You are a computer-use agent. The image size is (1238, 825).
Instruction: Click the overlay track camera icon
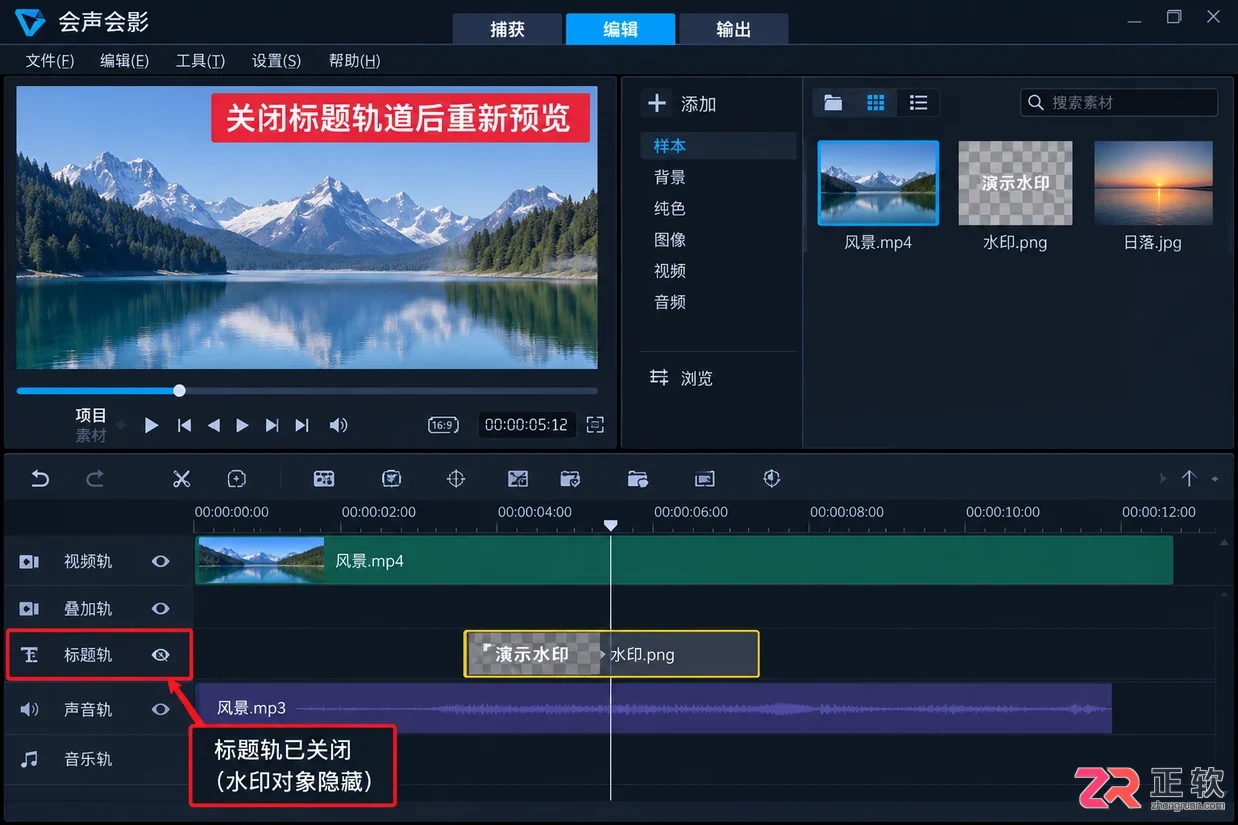(x=29, y=609)
